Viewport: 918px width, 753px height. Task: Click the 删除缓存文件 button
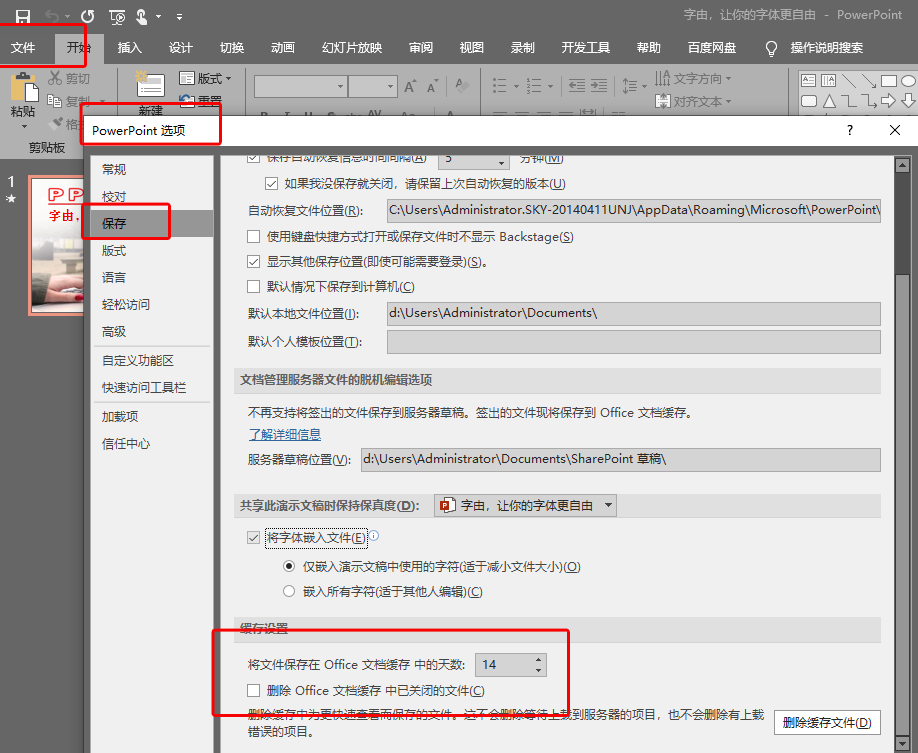(x=827, y=723)
